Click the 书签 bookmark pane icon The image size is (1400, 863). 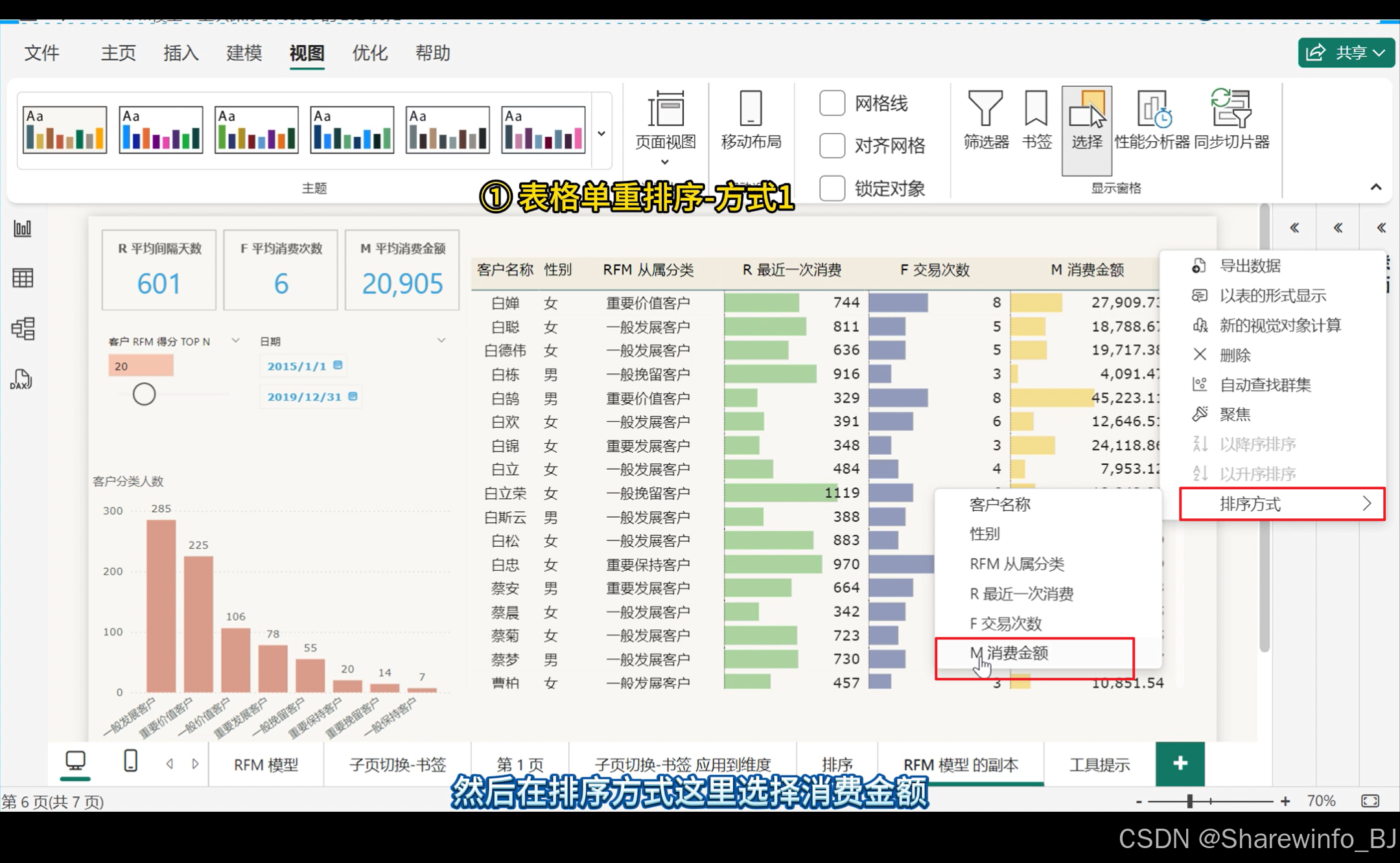click(1036, 121)
